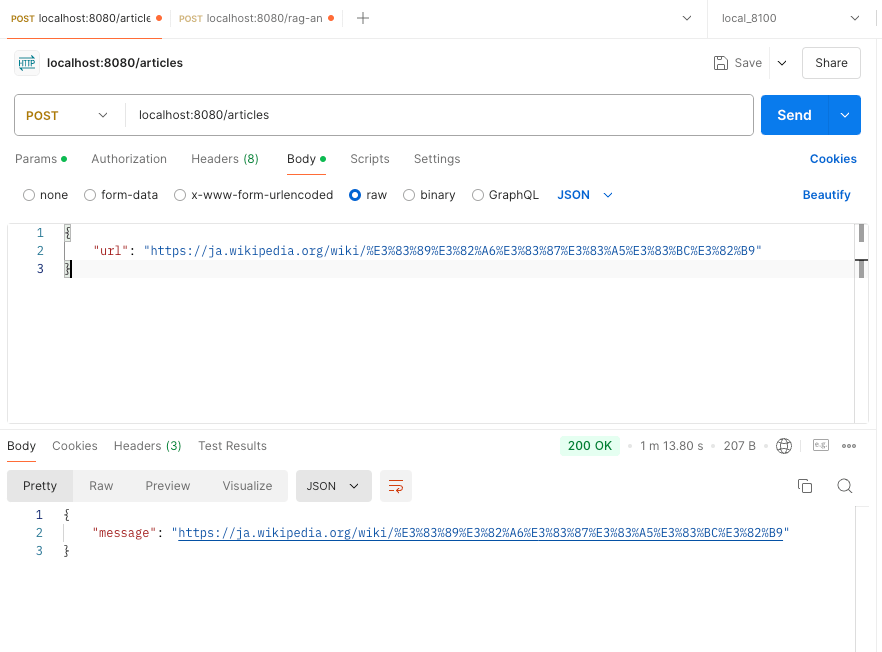This screenshot has height=652, width=882.
Task: Open the POST method dropdown
Action: pos(67,115)
